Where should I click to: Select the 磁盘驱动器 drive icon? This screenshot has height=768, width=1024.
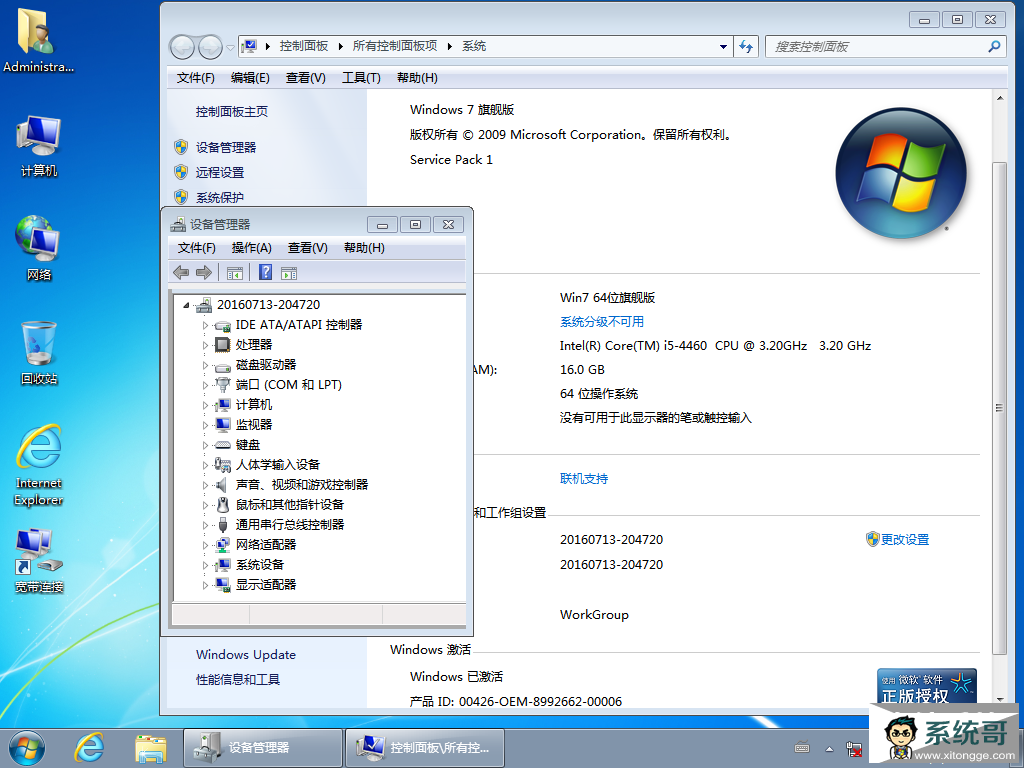point(223,366)
